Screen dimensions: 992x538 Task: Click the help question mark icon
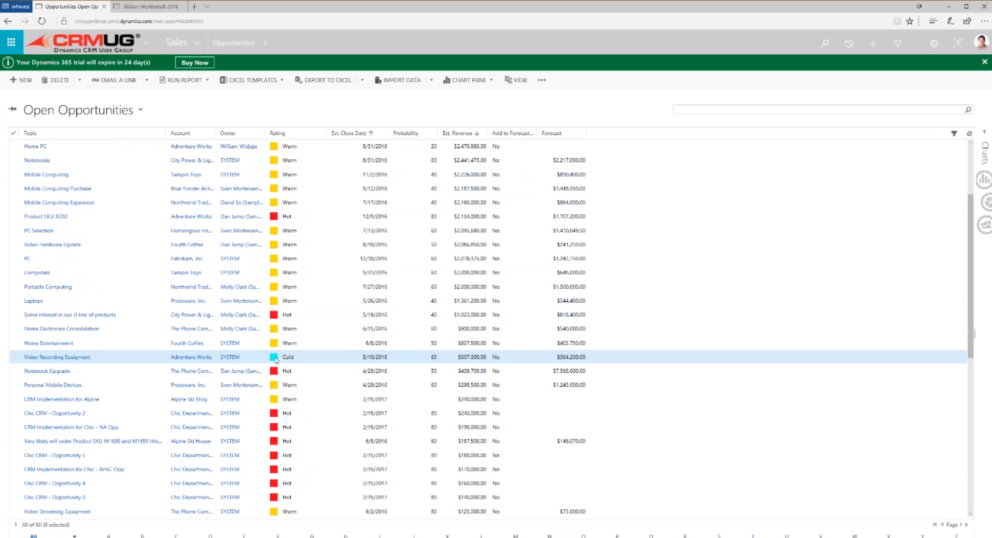[958, 43]
